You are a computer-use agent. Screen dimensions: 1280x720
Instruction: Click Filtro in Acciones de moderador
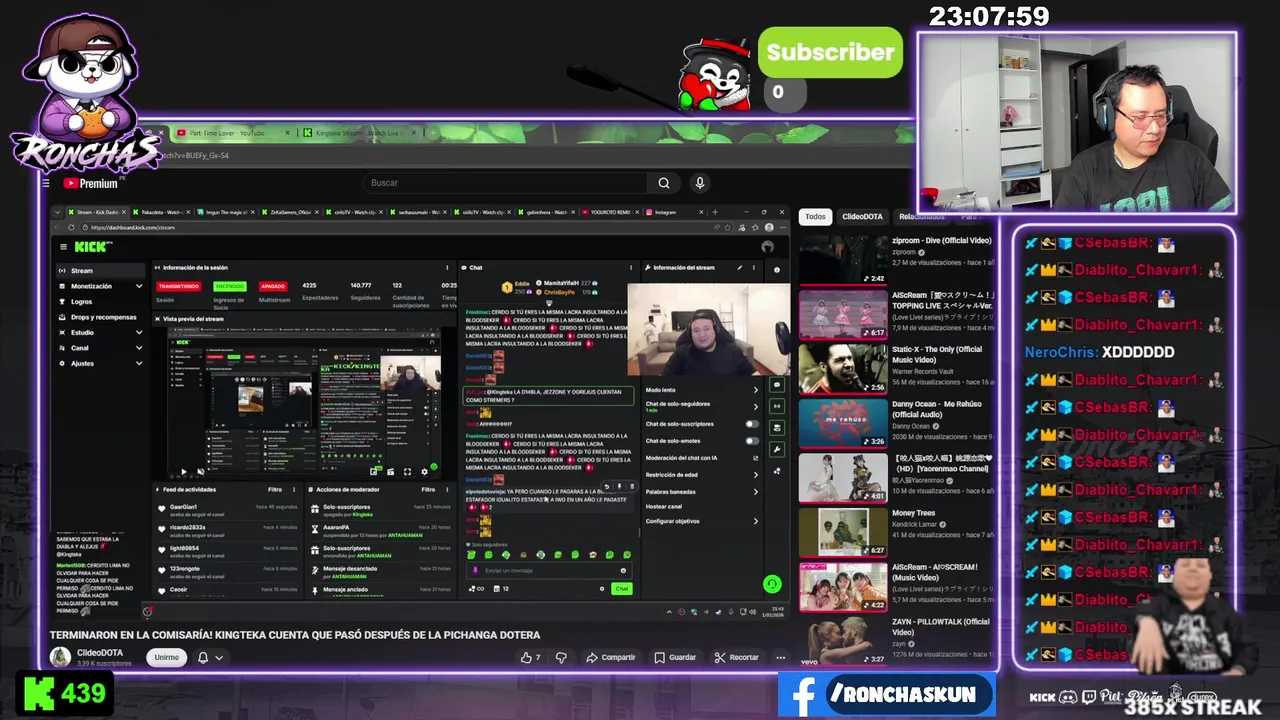[x=428, y=490]
